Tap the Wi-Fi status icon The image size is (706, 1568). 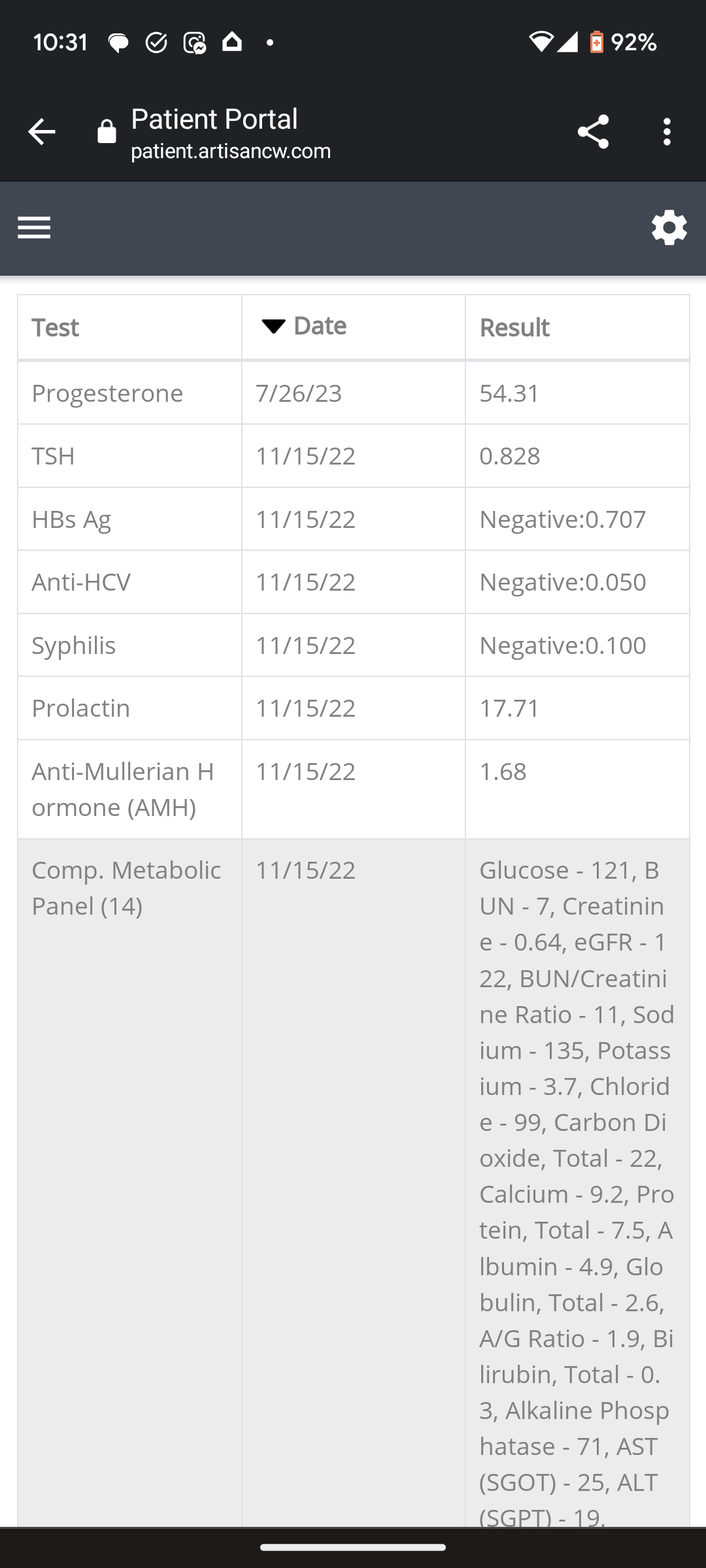541,42
